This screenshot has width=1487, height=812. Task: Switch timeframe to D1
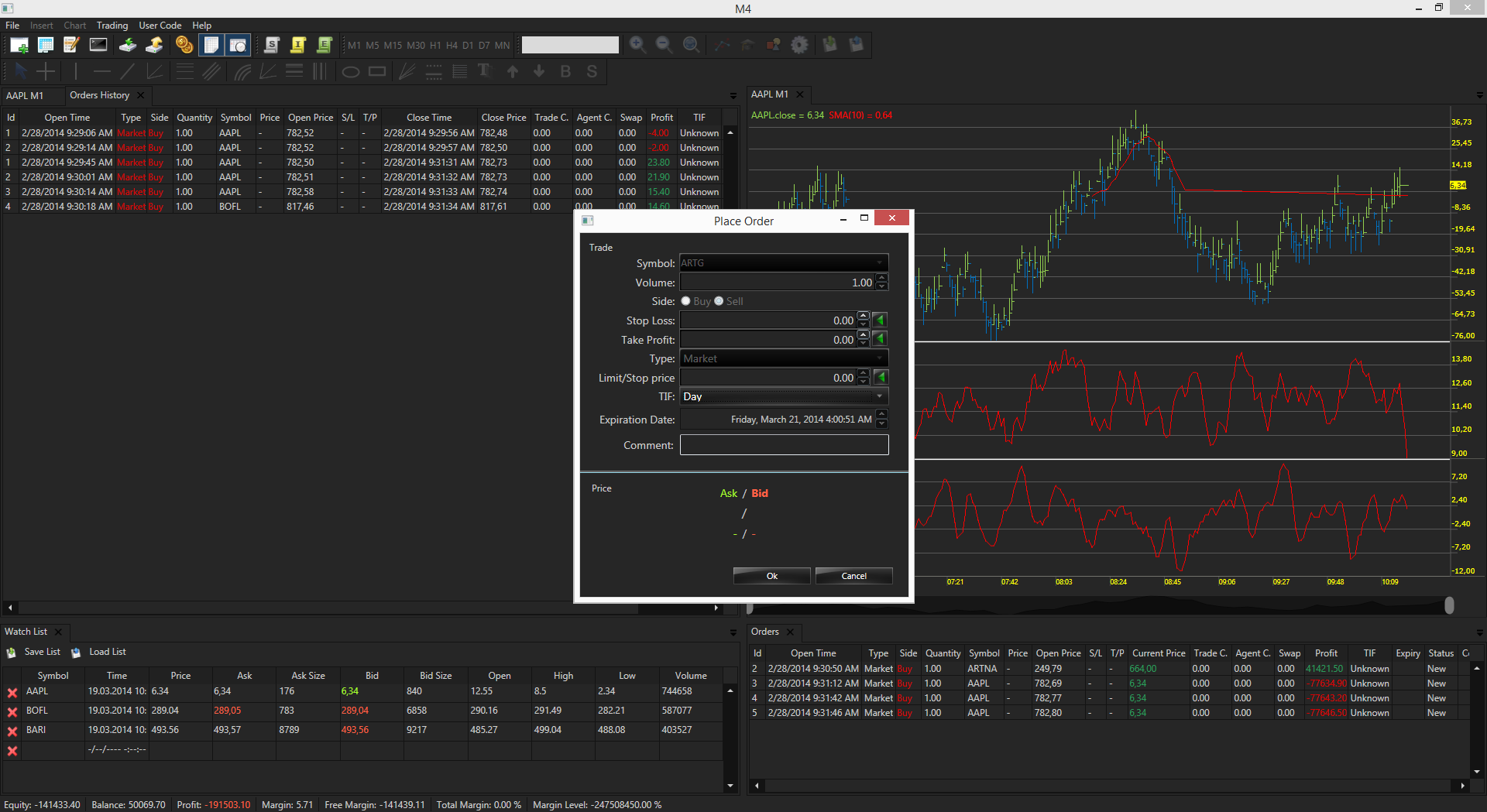coord(468,46)
